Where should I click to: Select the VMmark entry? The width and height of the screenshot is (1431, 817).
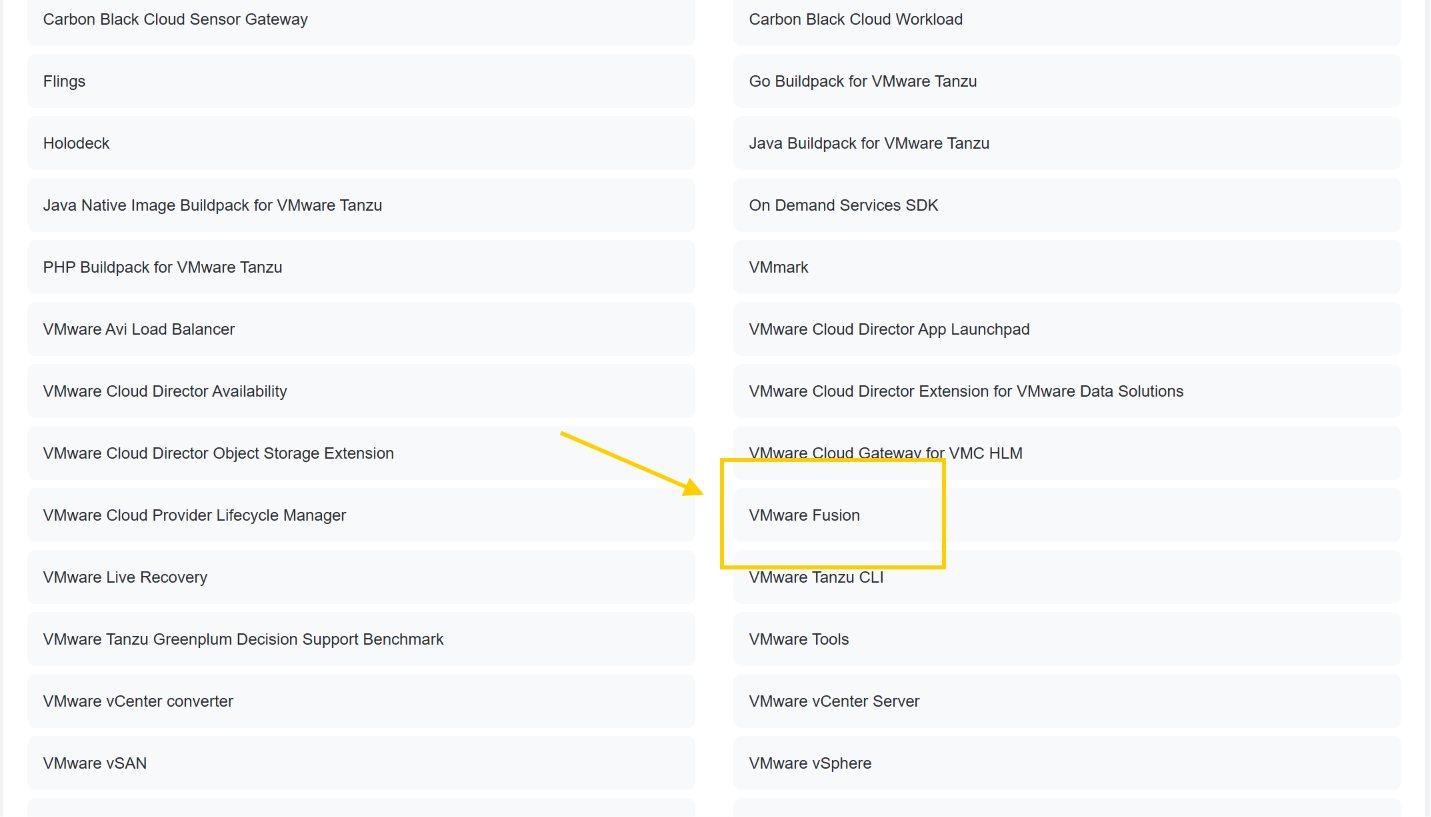(x=1067, y=267)
